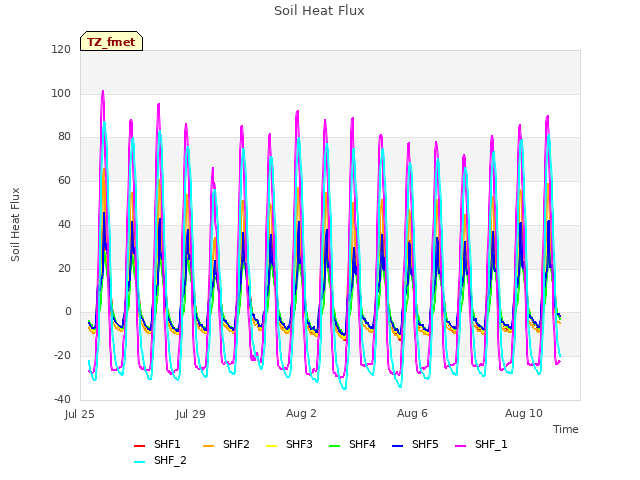The width and height of the screenshot is (640, 480).
Task: Click the Aug 2 x-axis tick label
Action: 301,413
